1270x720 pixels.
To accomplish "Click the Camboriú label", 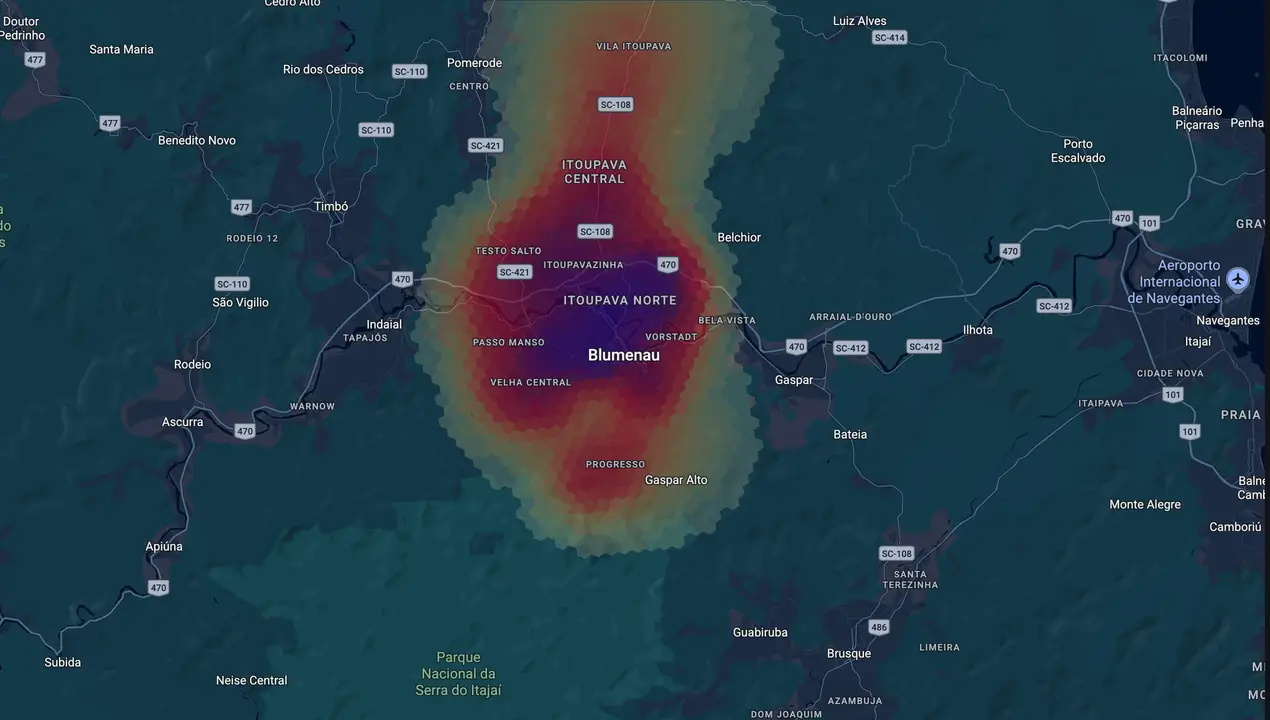I will click(1235, 526).
